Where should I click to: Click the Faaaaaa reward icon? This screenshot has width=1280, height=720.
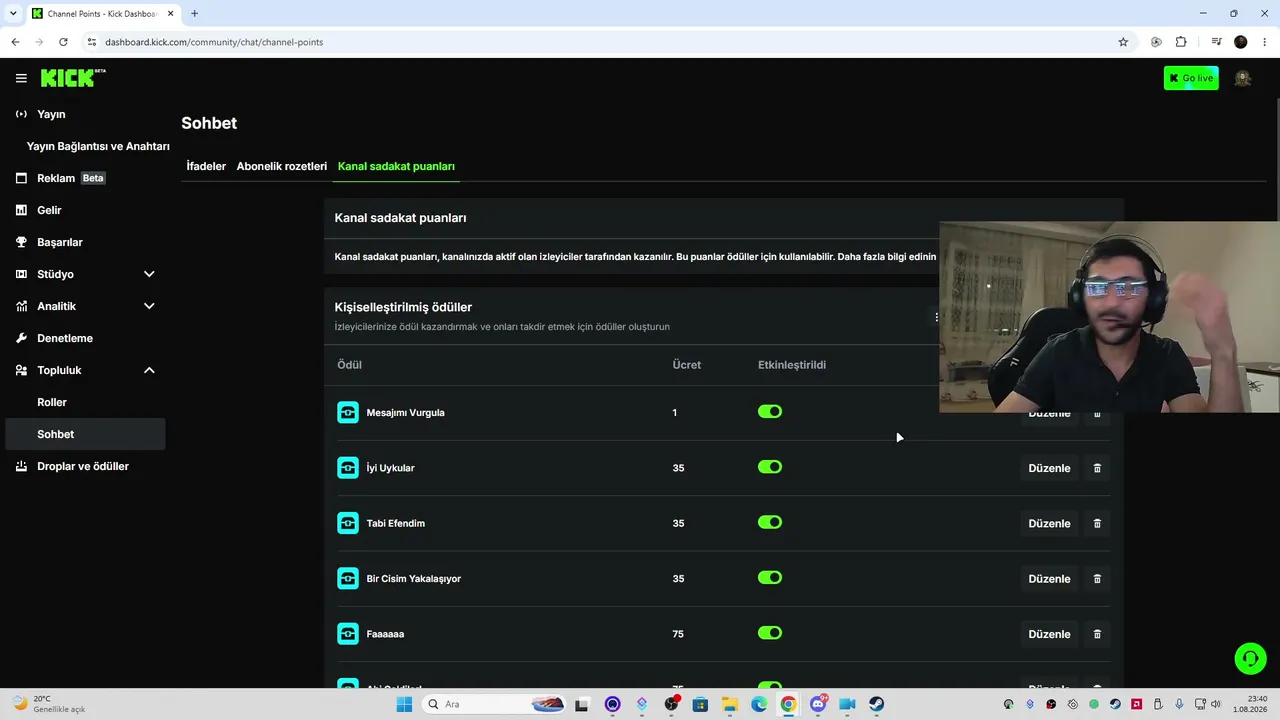tap(348, 634)
